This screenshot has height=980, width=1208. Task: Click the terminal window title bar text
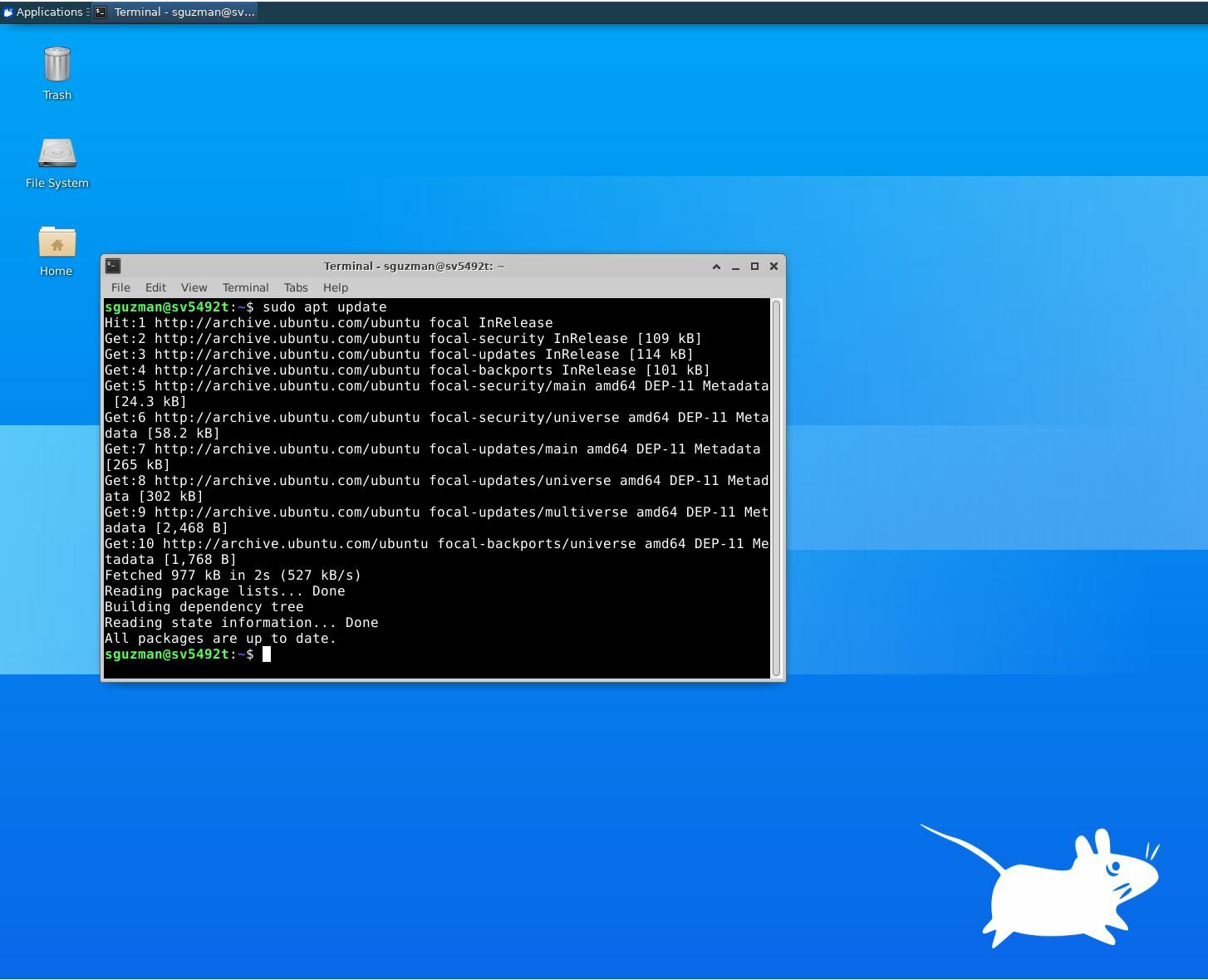click(x=414, y=267)
